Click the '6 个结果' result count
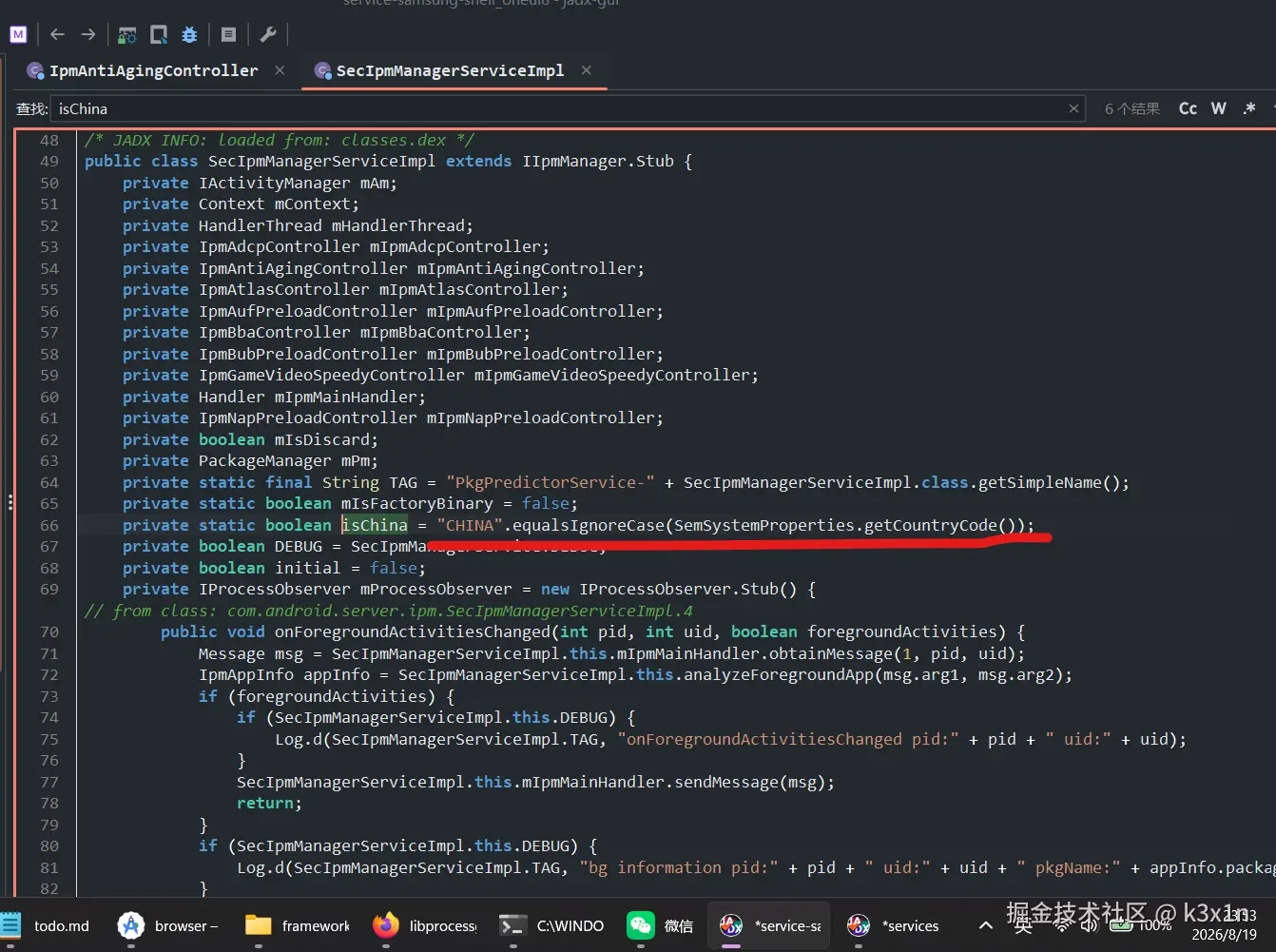The width and height of the screenshot is (1276, 952). [x=1131, y=108]
